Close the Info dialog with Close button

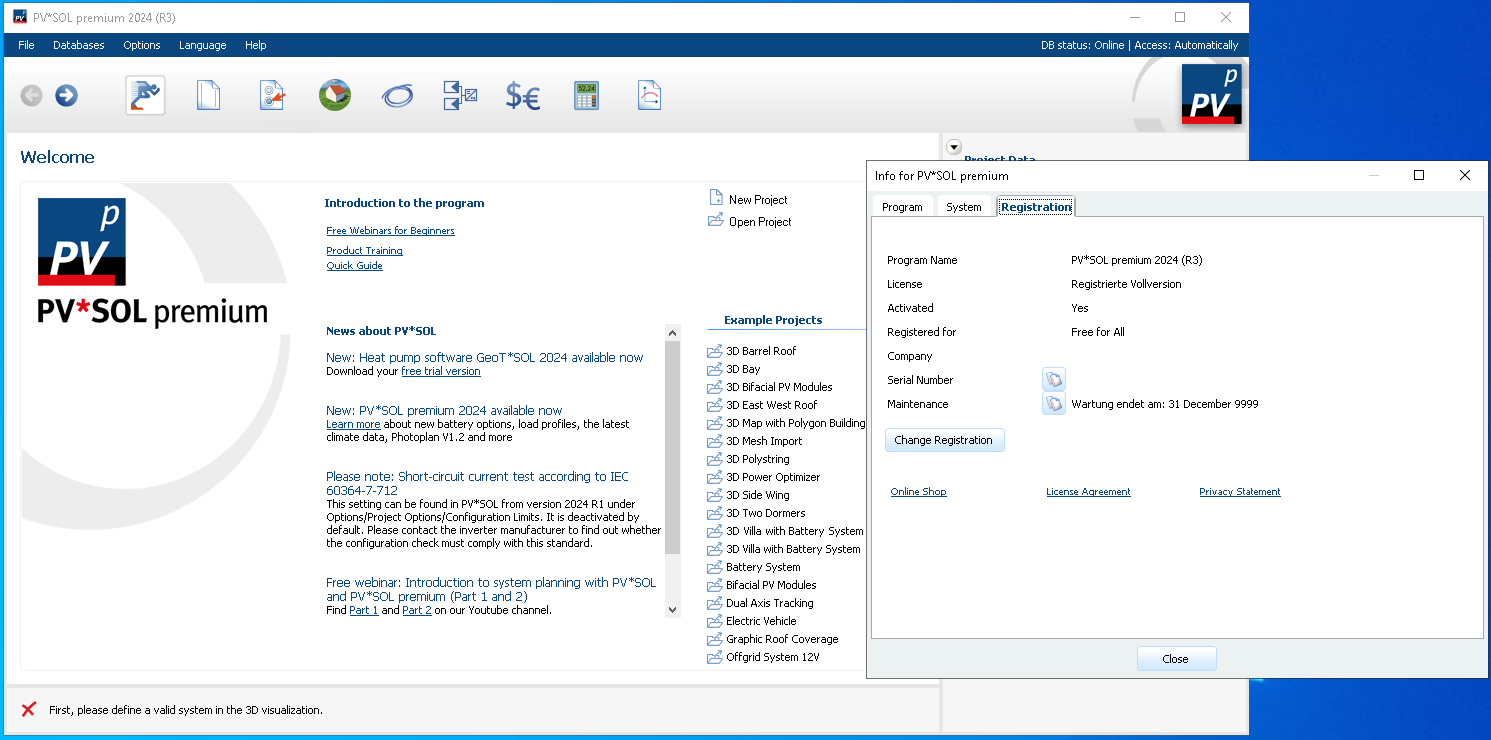(1176, 659)
